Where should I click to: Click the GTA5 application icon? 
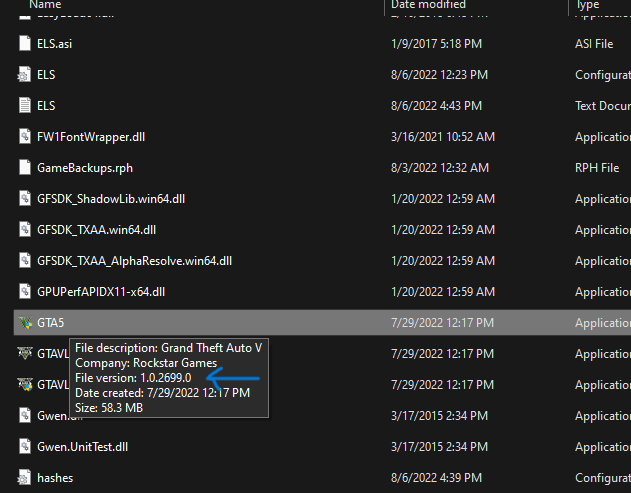tap(25, 323)
